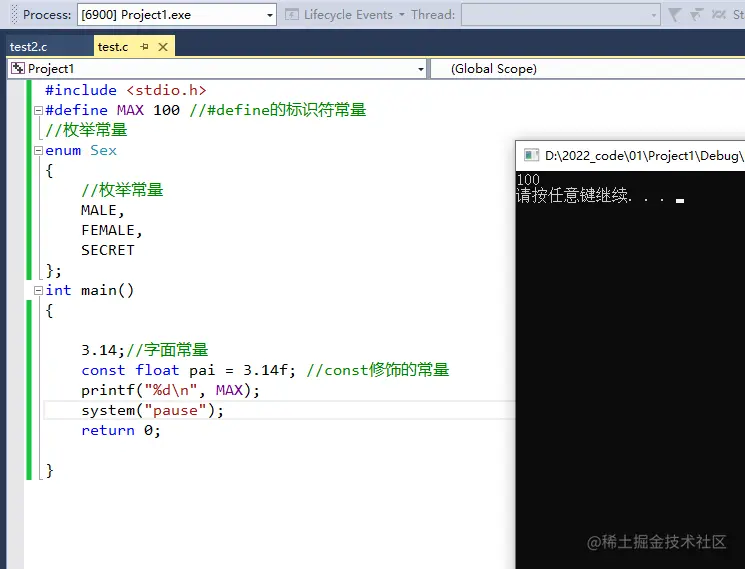Click the return 0 statement
Image resolution: width=745 pixels, height=569 pixels.
pos(121,430)
